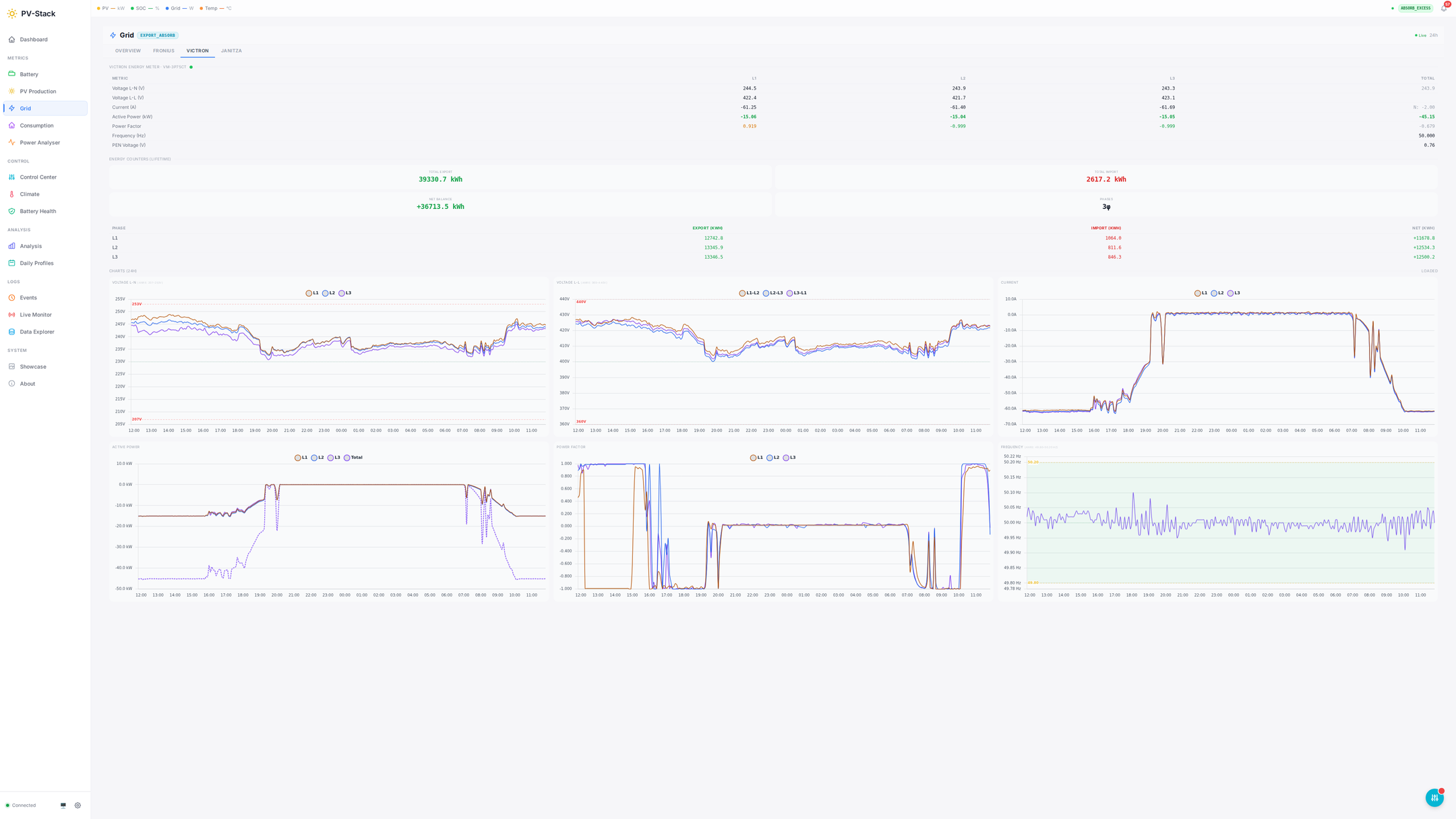
Task: Check Battery Health status
Action: pos(37,211)
